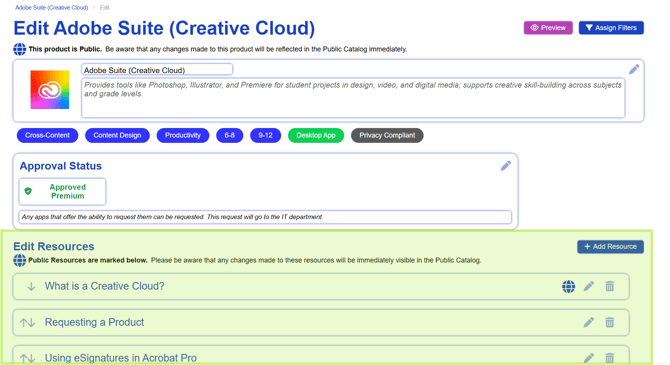Edit the 'Requesting a Product' resource
This screenshot has width=670, height=365.
pos(589,322)
